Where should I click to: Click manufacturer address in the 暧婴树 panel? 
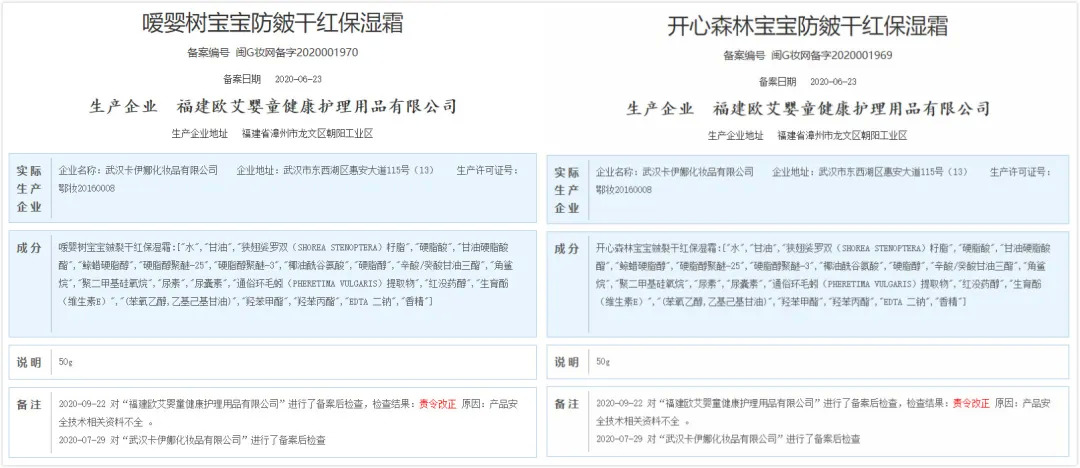coord(307,134)
